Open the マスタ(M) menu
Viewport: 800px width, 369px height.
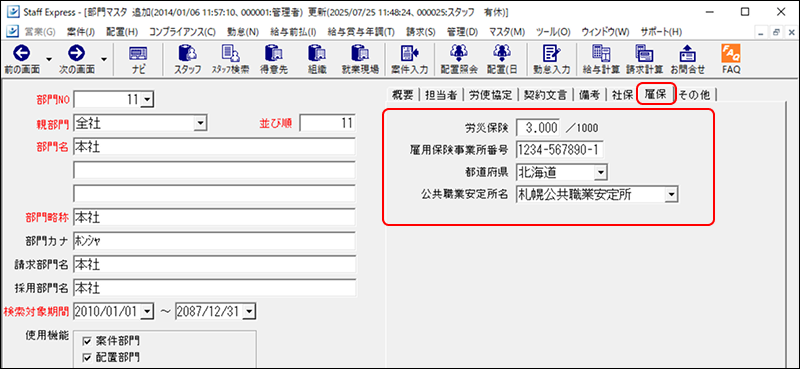point(507,32)
